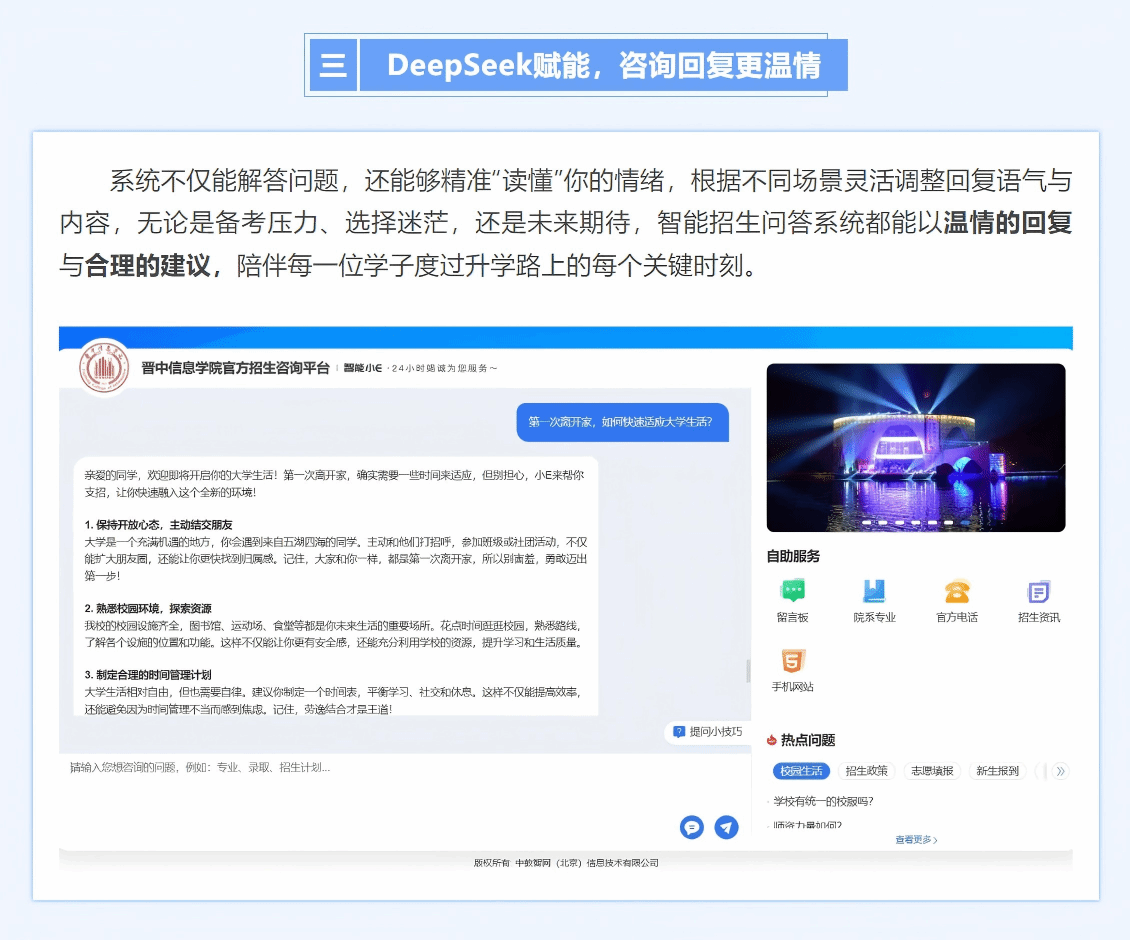Open 提问小技巧 question tips

pos(707,732)
